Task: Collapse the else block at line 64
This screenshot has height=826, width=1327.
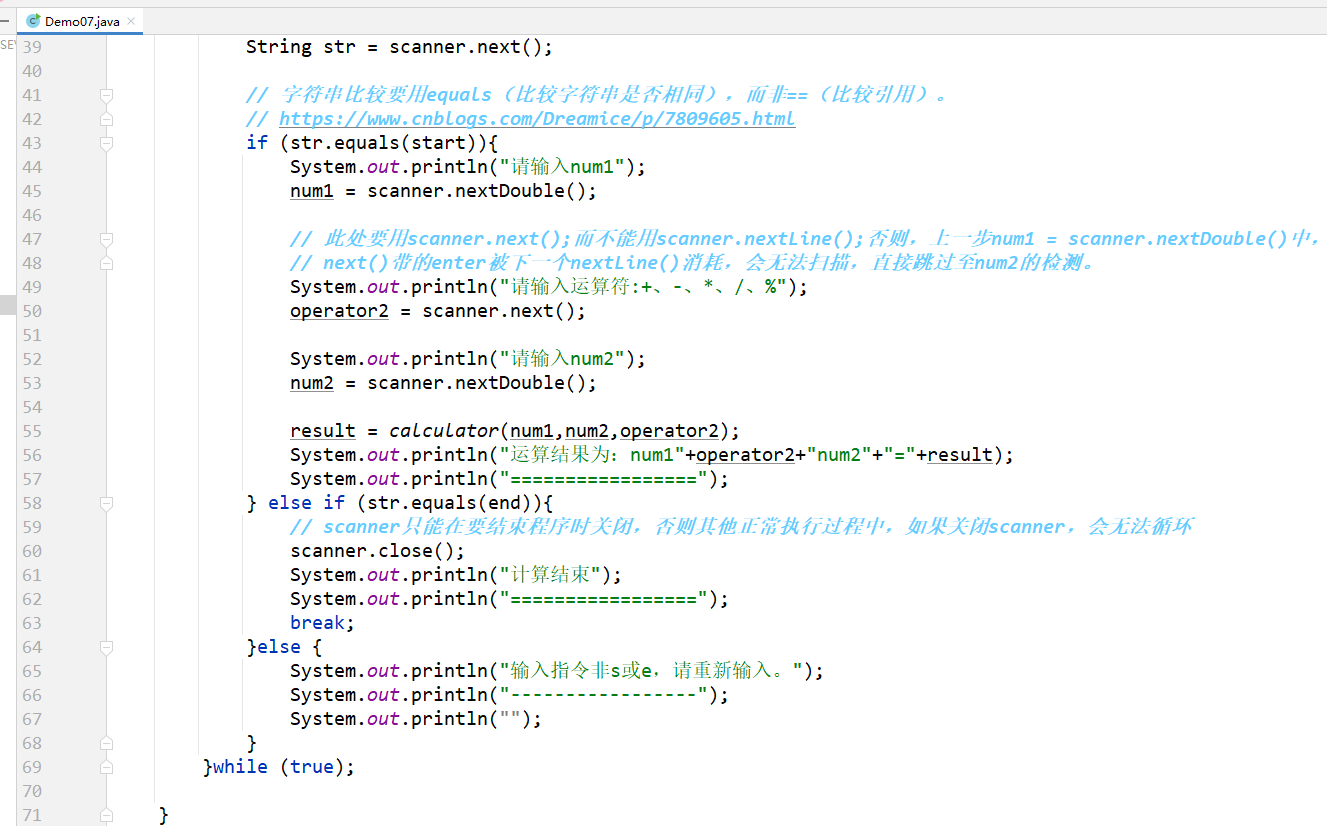Action: pos(106,647)
